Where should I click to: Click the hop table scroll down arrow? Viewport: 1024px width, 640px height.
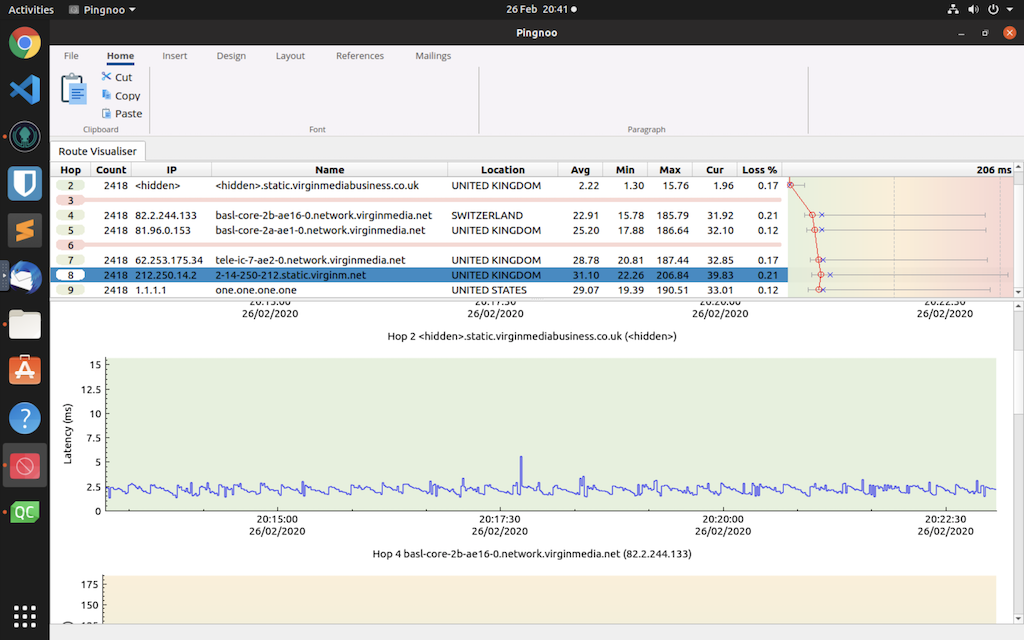[x=1018, y=292]
